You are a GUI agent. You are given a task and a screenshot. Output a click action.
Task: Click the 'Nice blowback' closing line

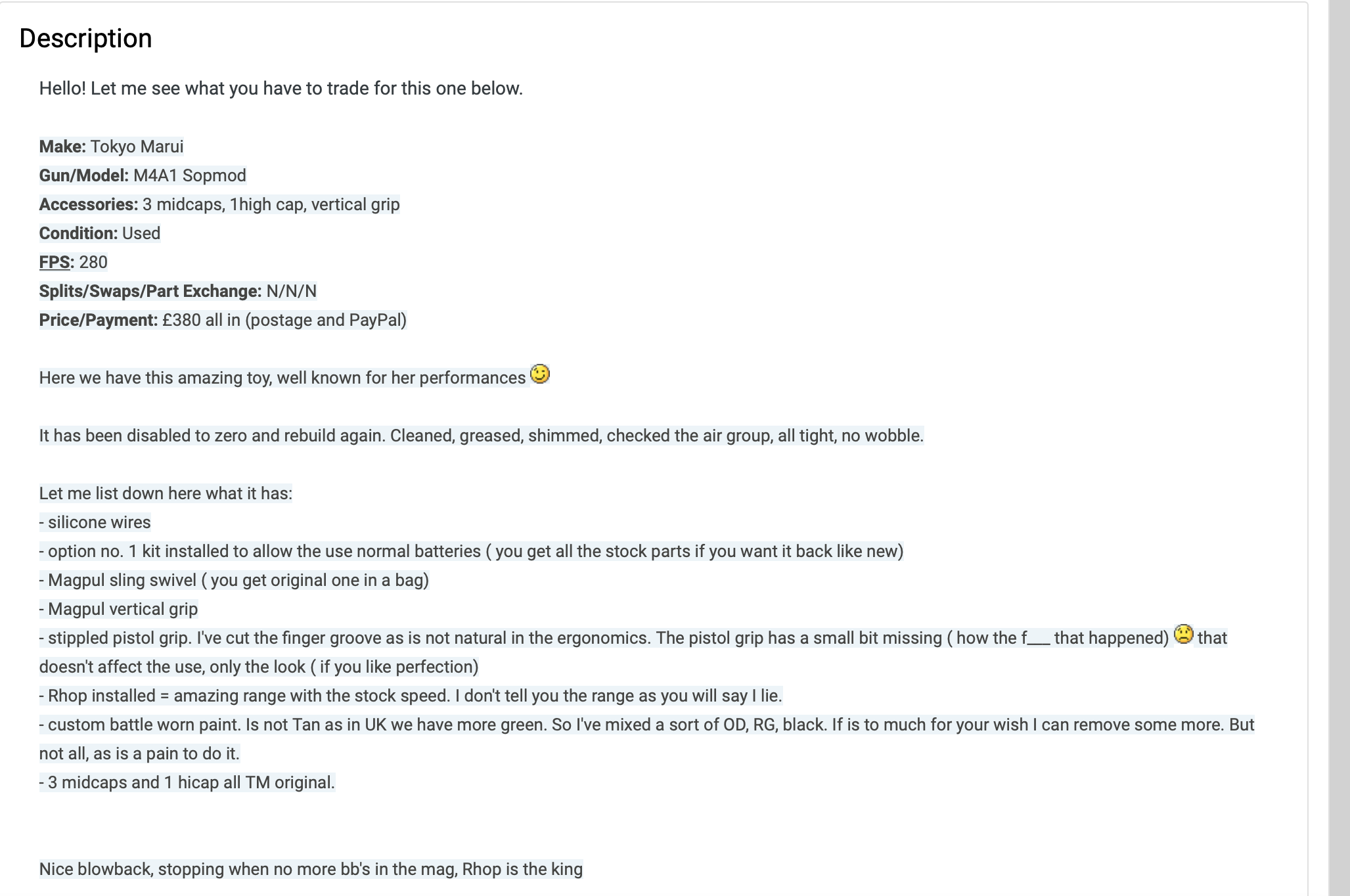coord(311,869)
